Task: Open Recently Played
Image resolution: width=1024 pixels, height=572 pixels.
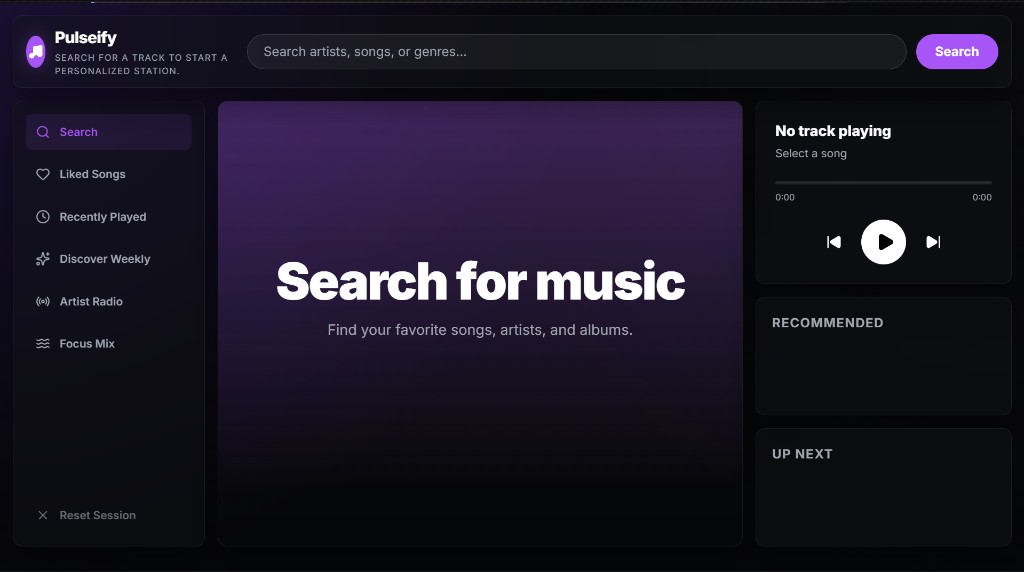Action: [109, 217]
